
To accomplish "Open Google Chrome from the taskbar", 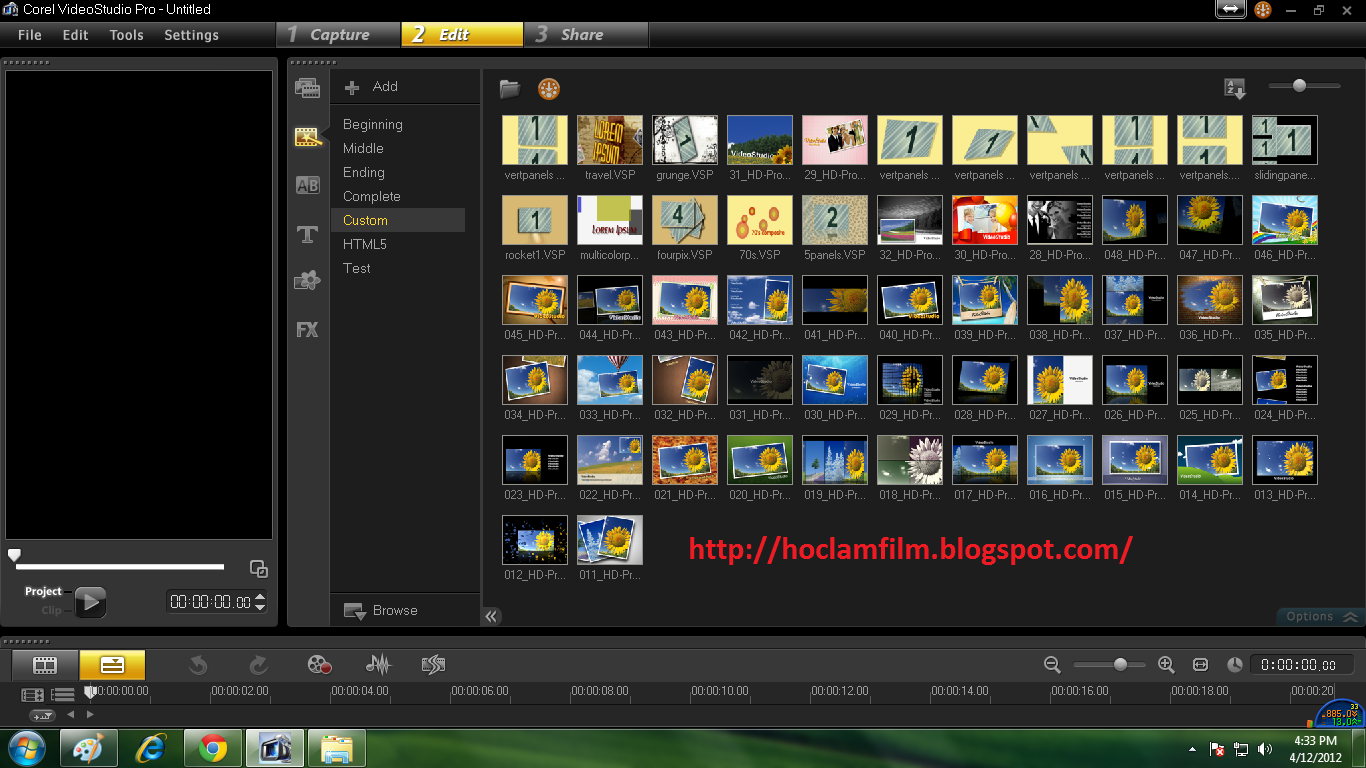I will point(212,748).
